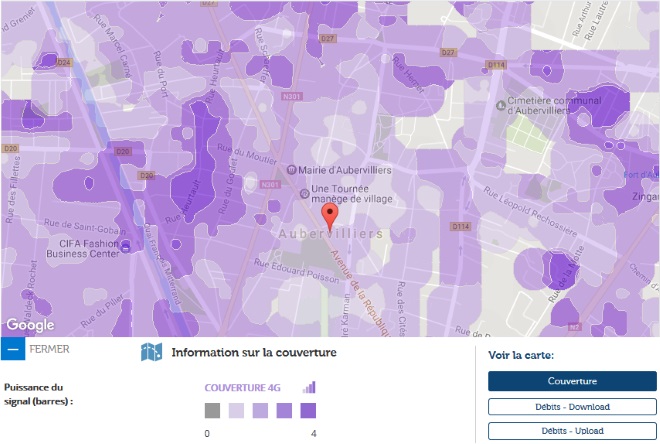Image resolution: width=660 pixels, height=444 pixels.
Task: Switch to the Débits - Download map
Action: tap(572, 407)
